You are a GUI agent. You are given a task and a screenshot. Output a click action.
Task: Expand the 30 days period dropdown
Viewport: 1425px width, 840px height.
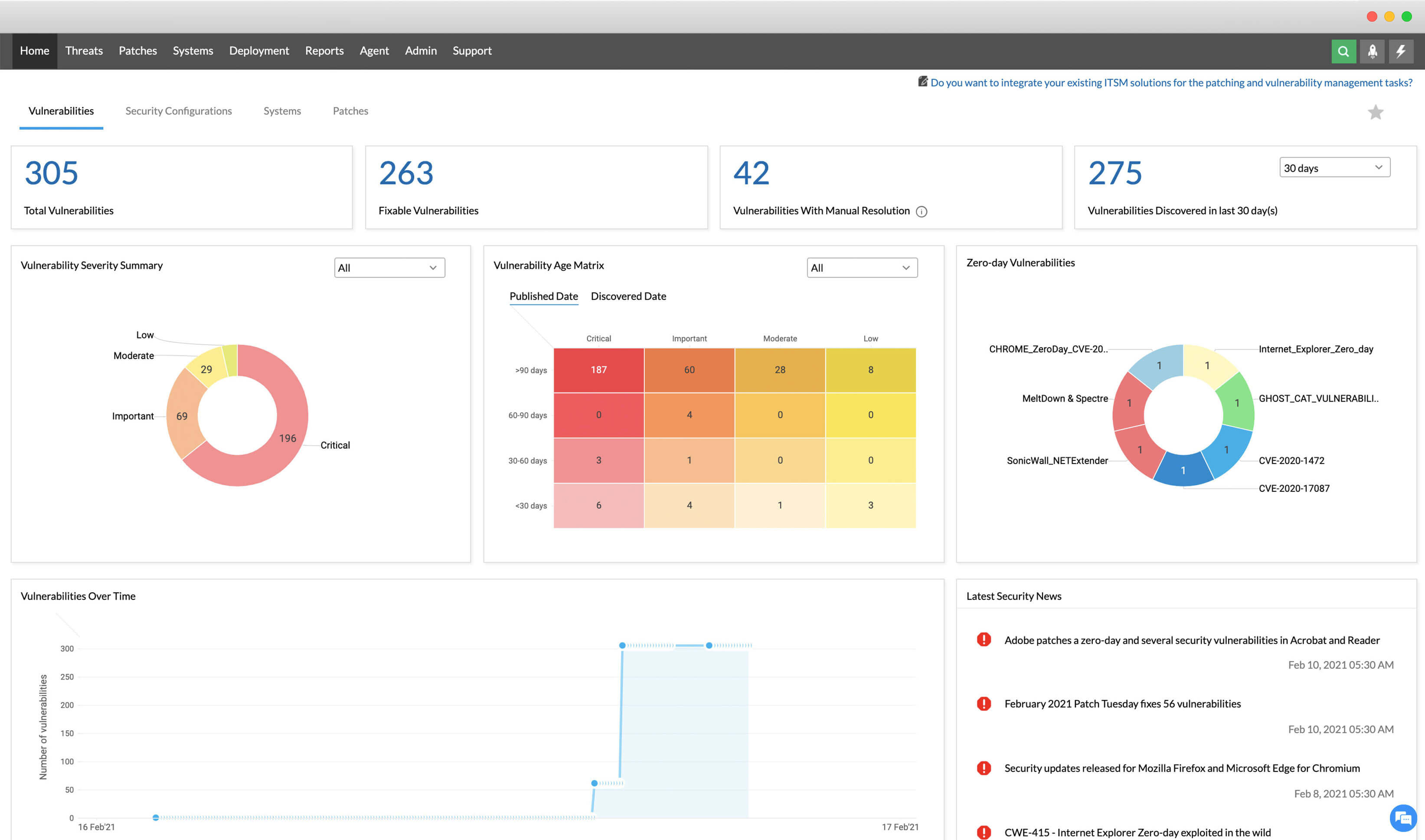coord(1334,167)
